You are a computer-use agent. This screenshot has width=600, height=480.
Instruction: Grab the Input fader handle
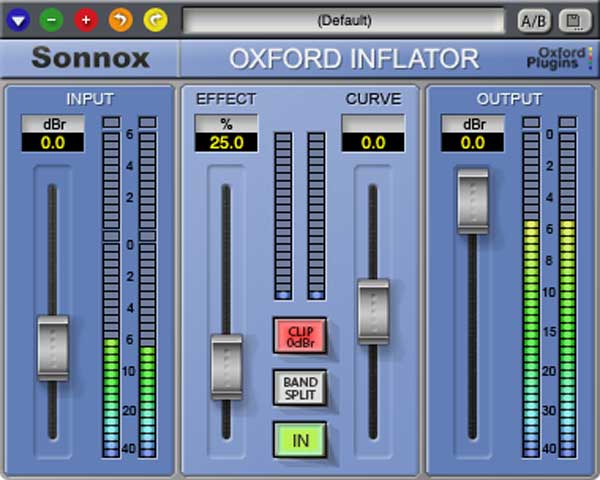point(53,348)
